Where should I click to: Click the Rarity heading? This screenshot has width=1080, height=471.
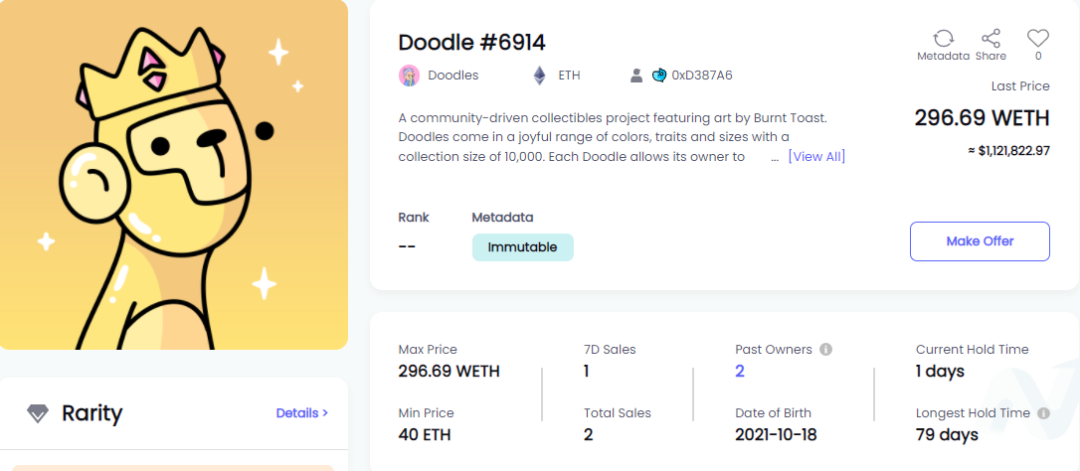coord(92,413)
